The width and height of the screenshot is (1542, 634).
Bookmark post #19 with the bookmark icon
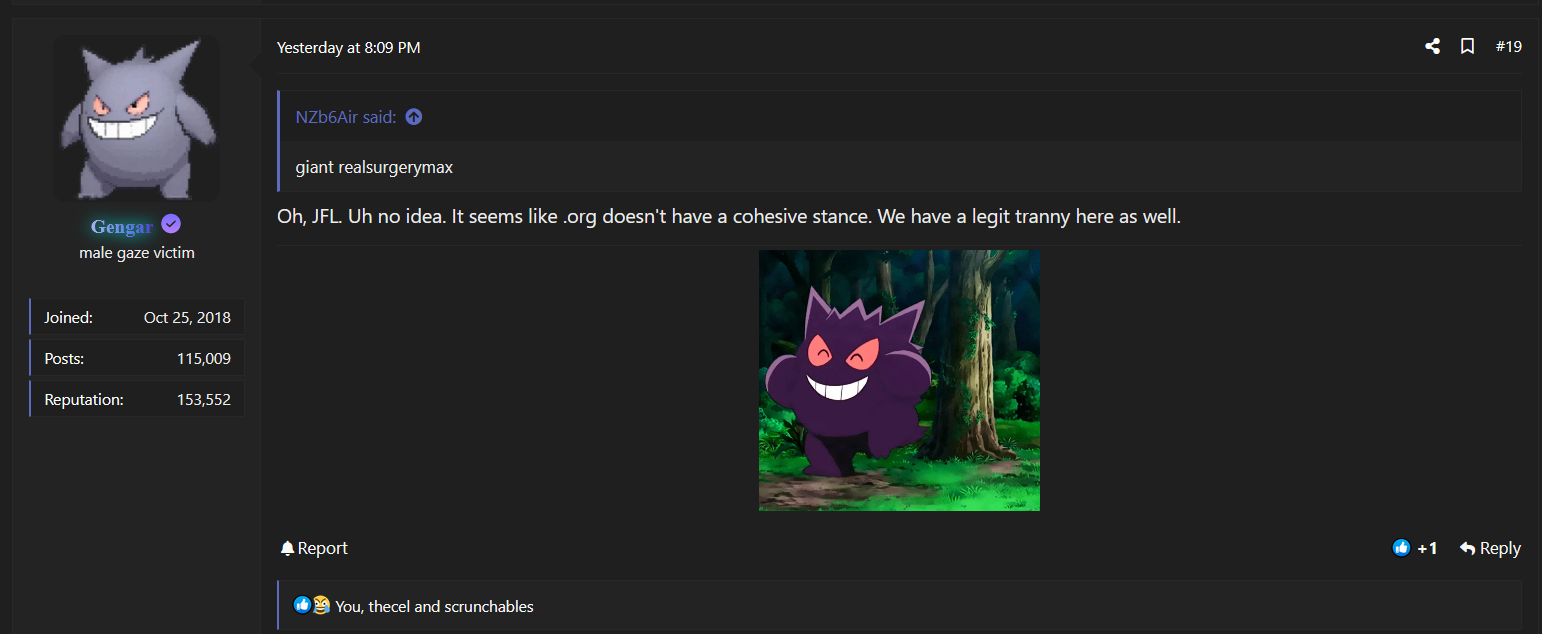tap(1467, 46)
